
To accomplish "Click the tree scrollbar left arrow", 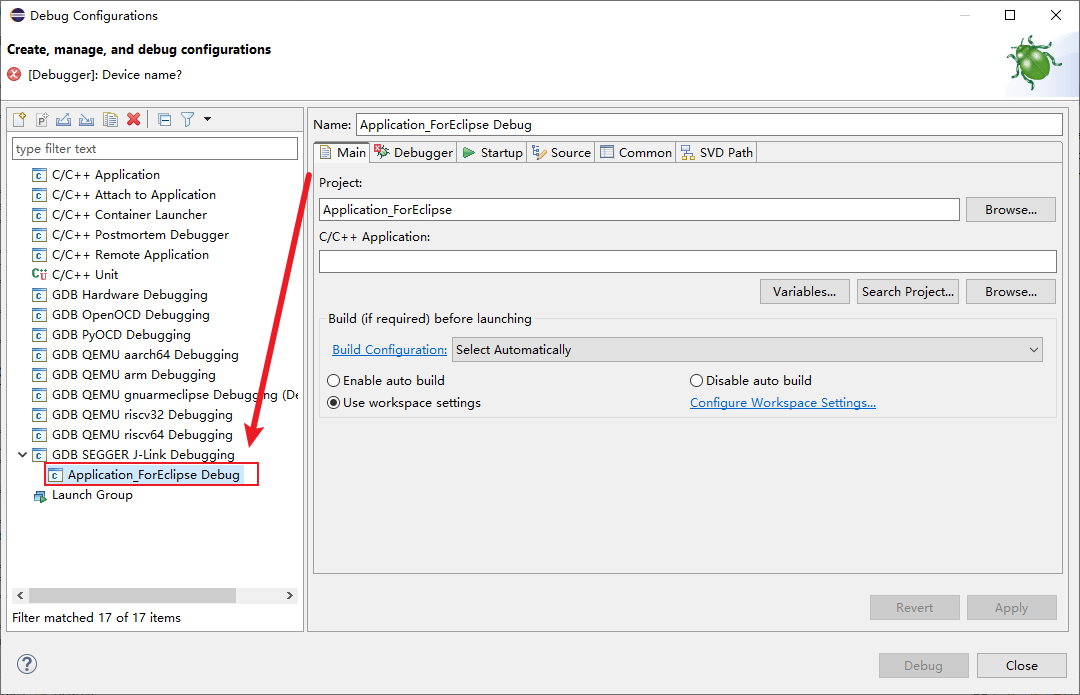I will pos(20,595).
